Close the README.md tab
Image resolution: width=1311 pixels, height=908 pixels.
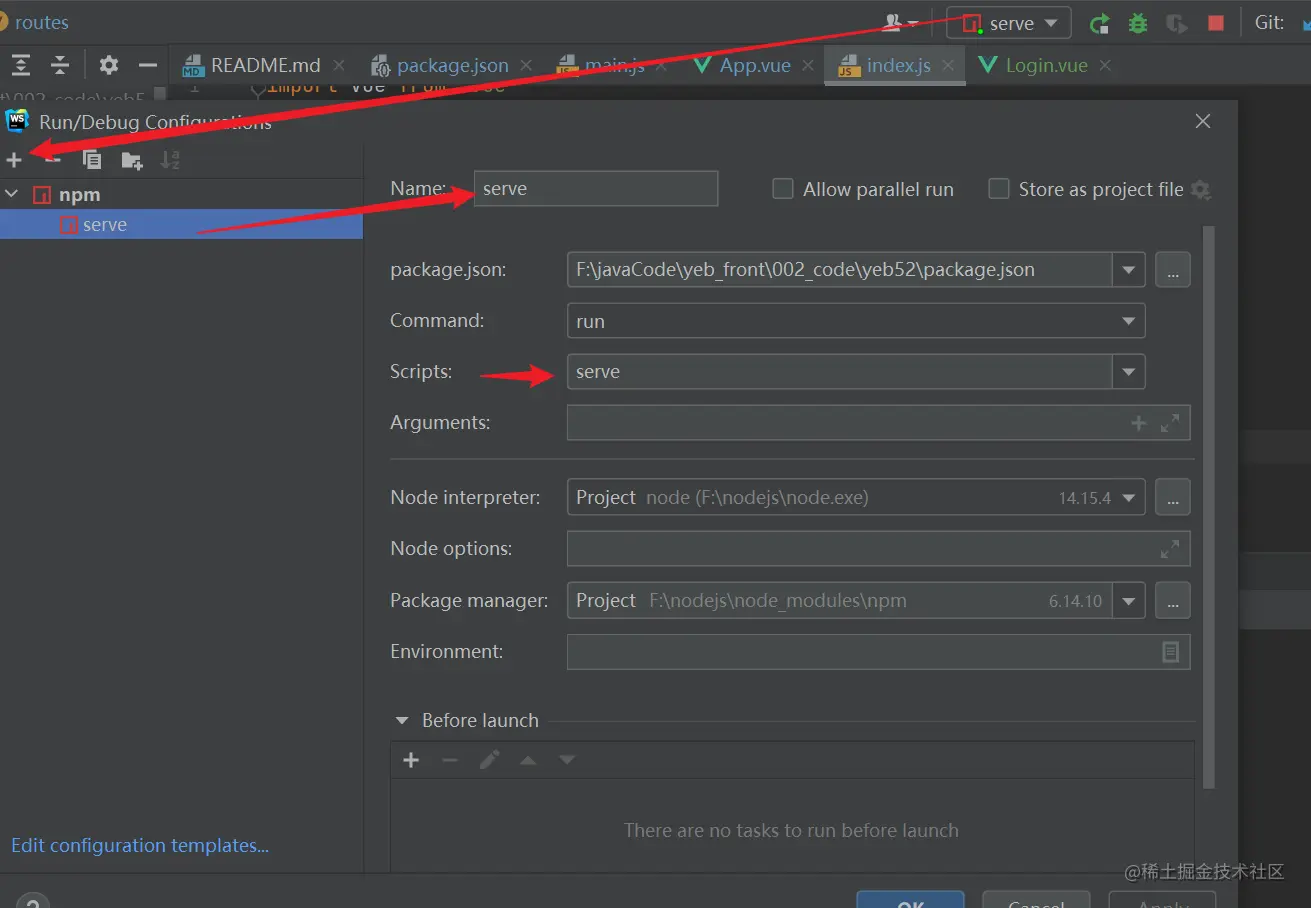tap(339, 65)
